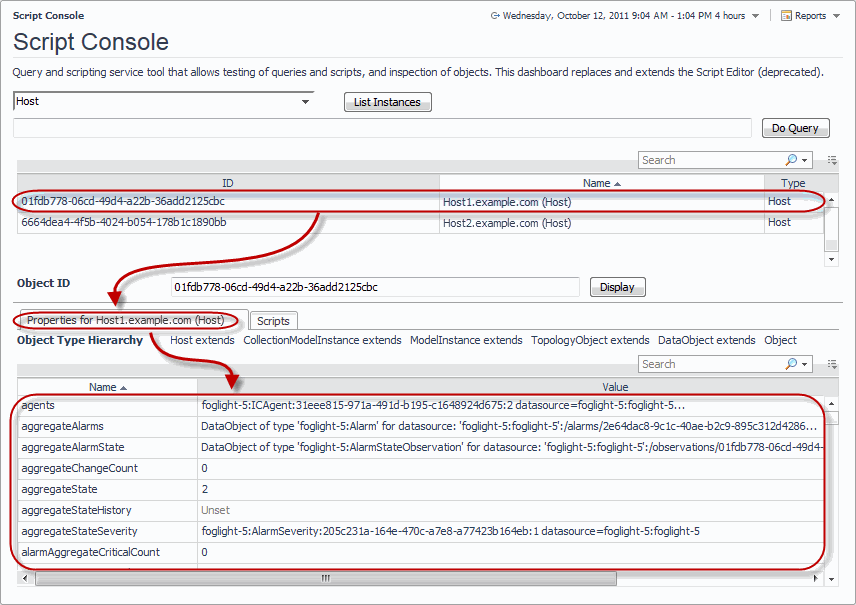Open the Host type combo box arrow
856x605 pixels.
point(306,102)
